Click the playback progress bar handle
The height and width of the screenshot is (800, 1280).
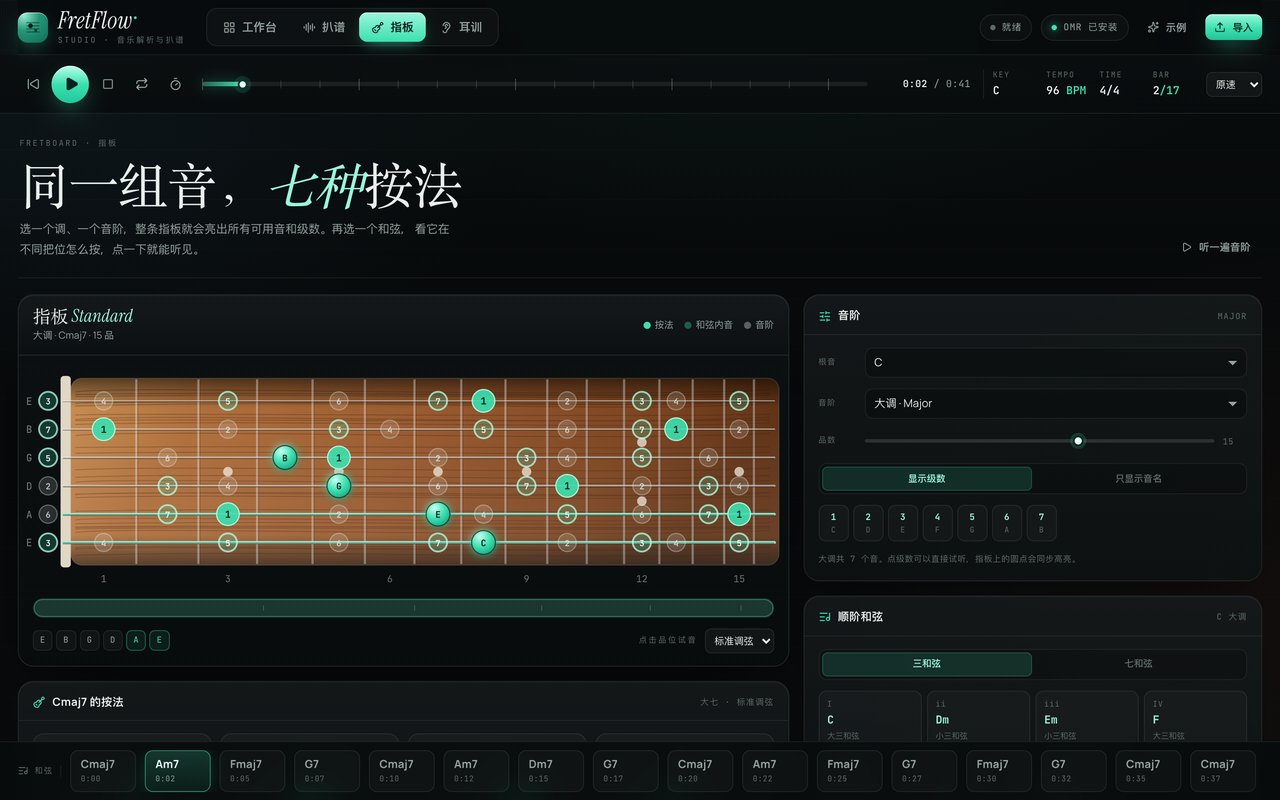(x=242, y=84)
